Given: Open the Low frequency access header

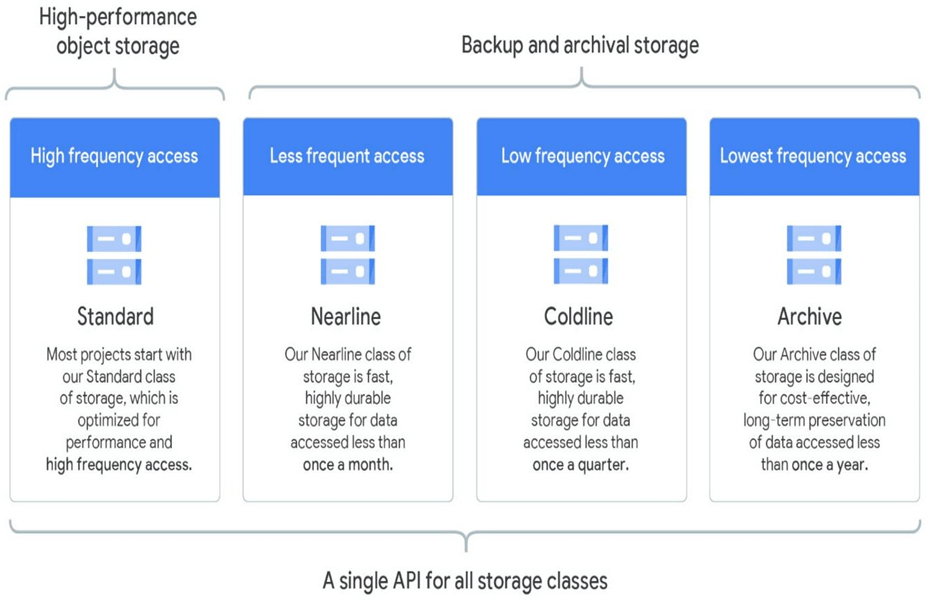Looking at the screenshot, I should tap(582, 156).
